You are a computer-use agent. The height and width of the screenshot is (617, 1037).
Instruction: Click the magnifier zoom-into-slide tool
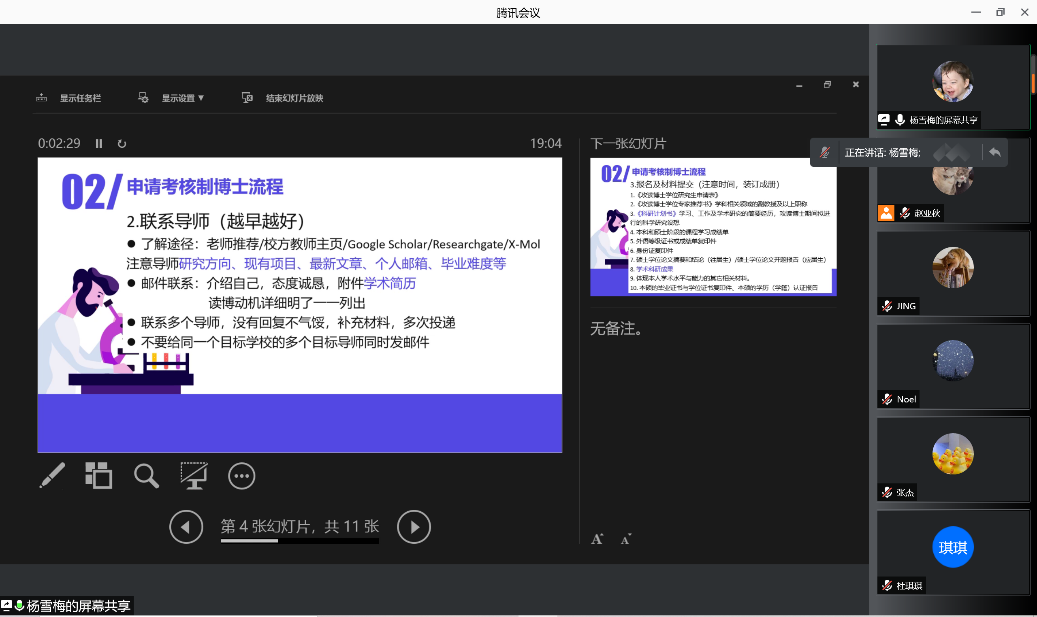tap(146, 475)
